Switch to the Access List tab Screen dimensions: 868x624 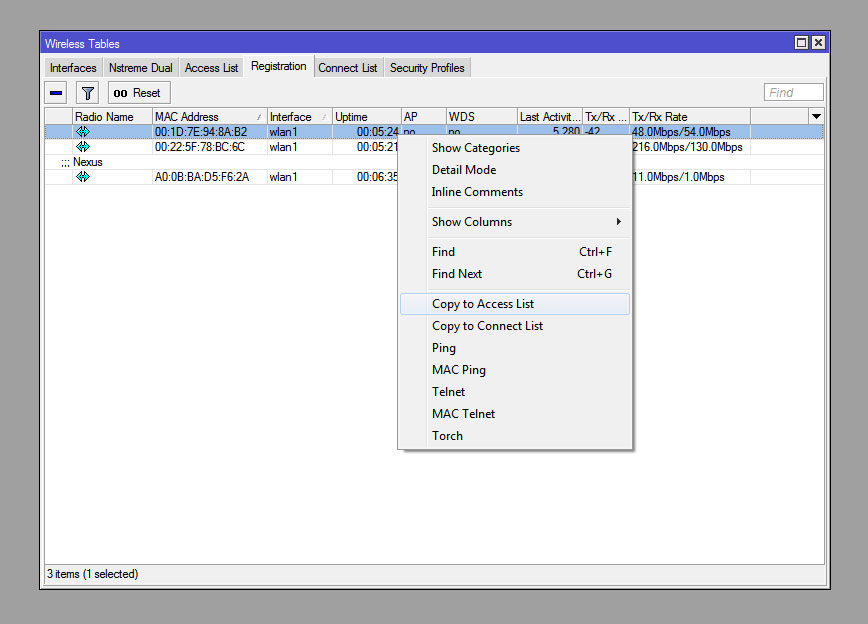(211, 68)
